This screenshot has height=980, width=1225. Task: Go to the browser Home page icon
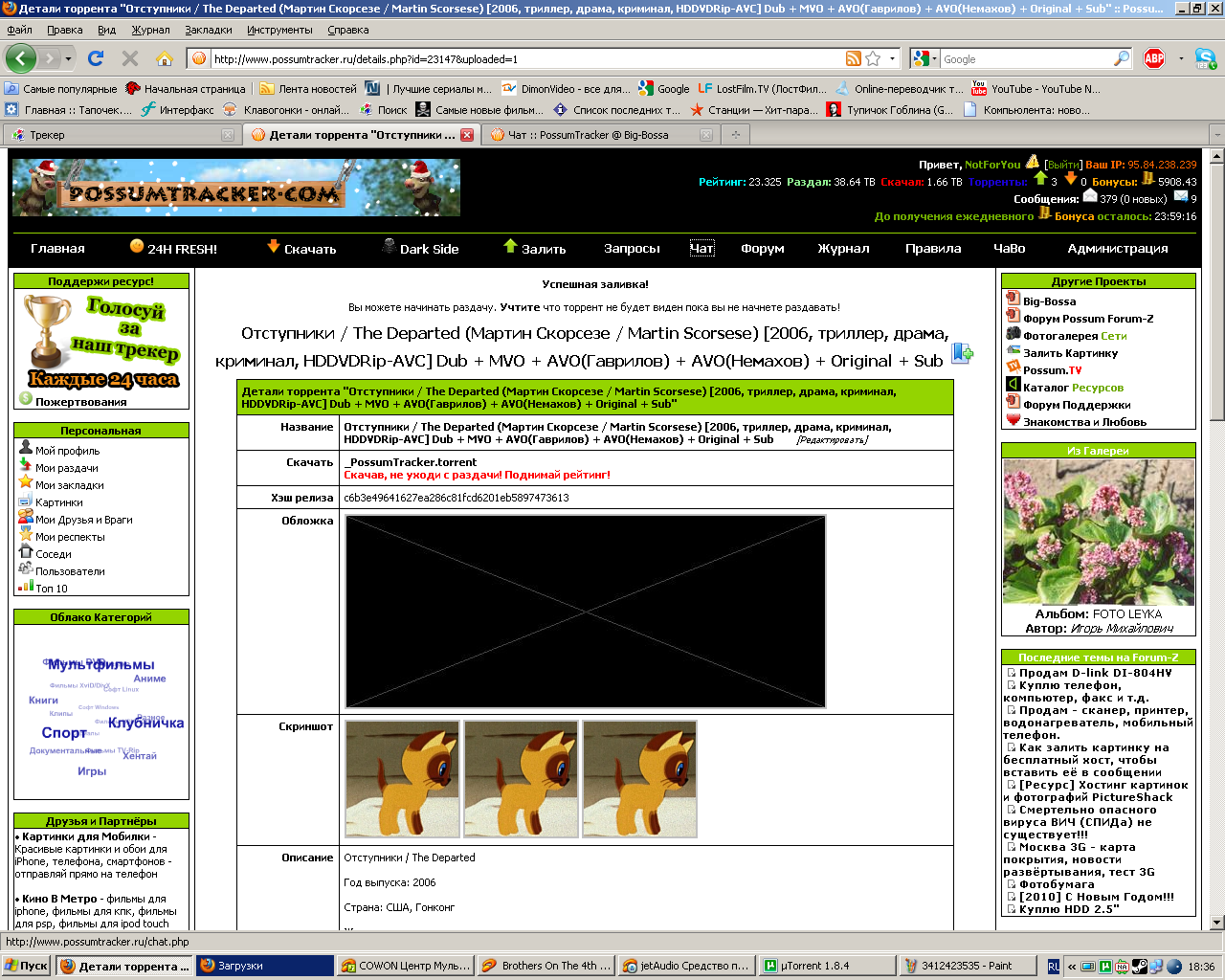pos(165,58)
